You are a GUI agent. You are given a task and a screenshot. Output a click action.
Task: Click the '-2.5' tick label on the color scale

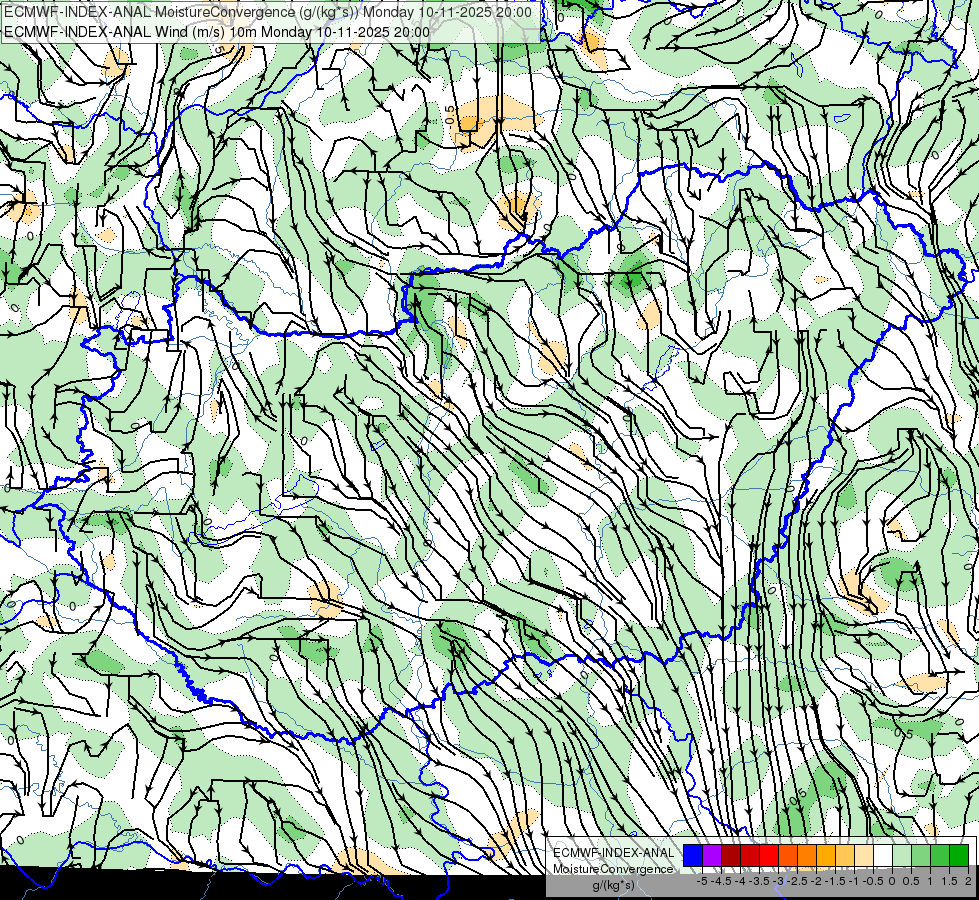(x=799, y=881)
